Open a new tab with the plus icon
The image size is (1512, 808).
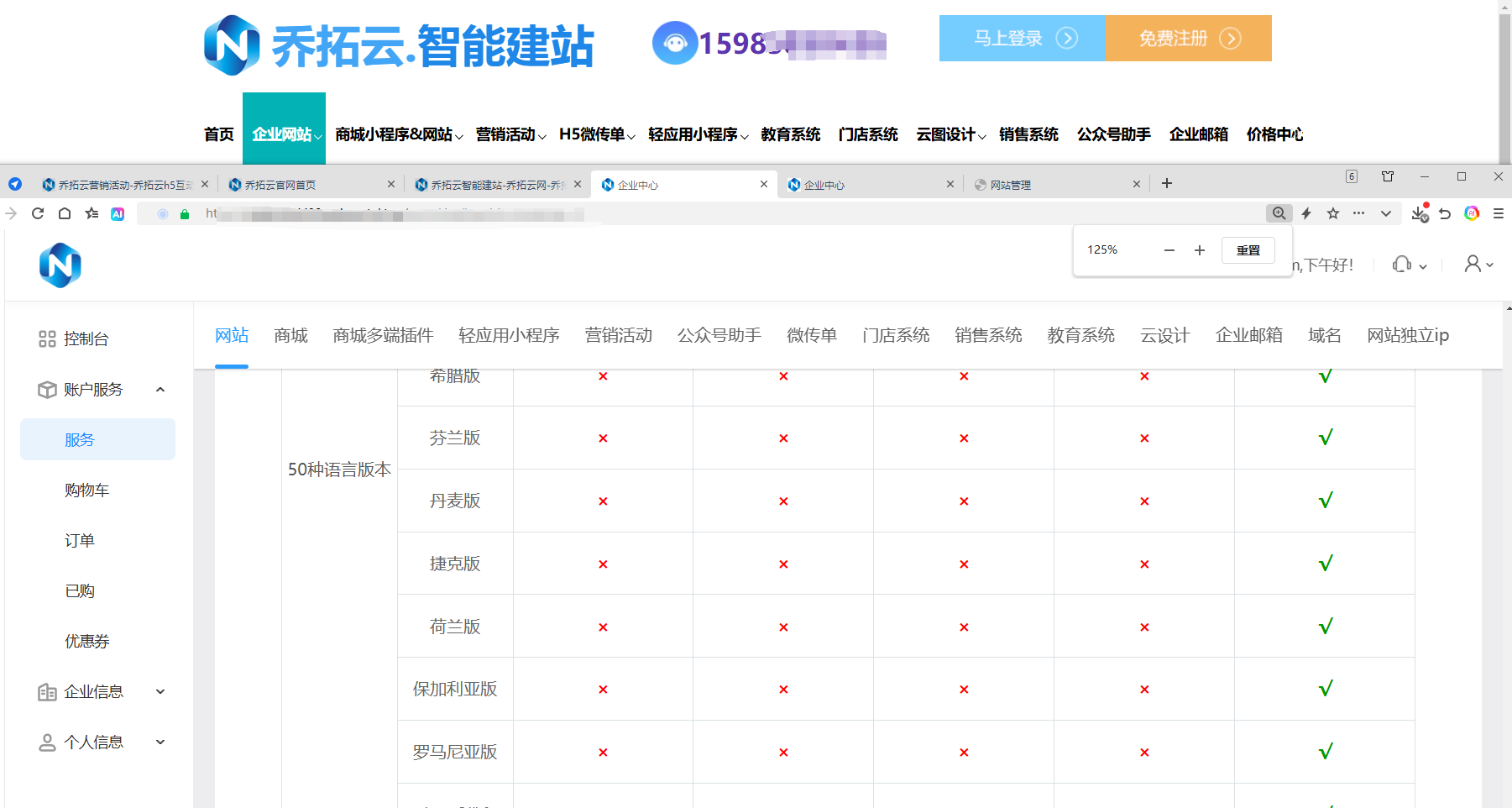[x=1167, y=183]
